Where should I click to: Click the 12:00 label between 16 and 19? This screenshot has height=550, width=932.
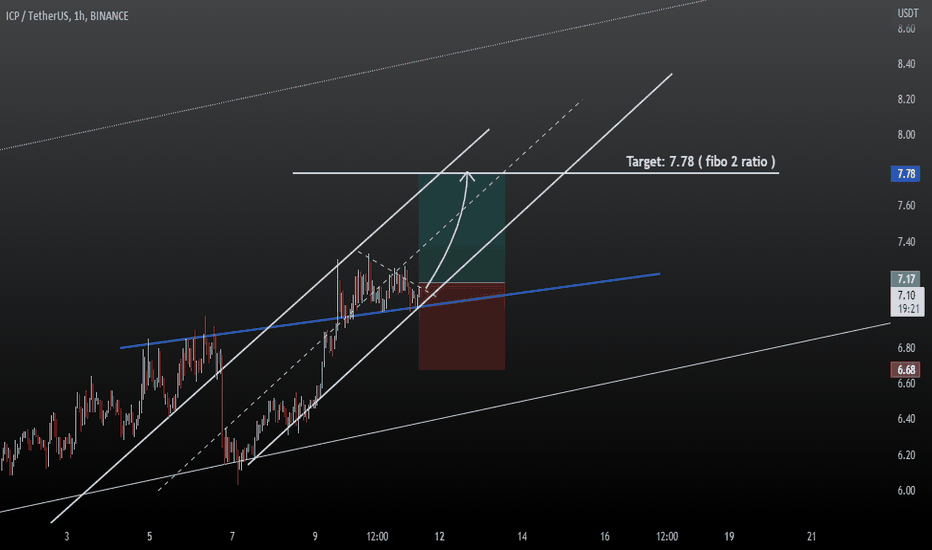(x=667, y=536)
